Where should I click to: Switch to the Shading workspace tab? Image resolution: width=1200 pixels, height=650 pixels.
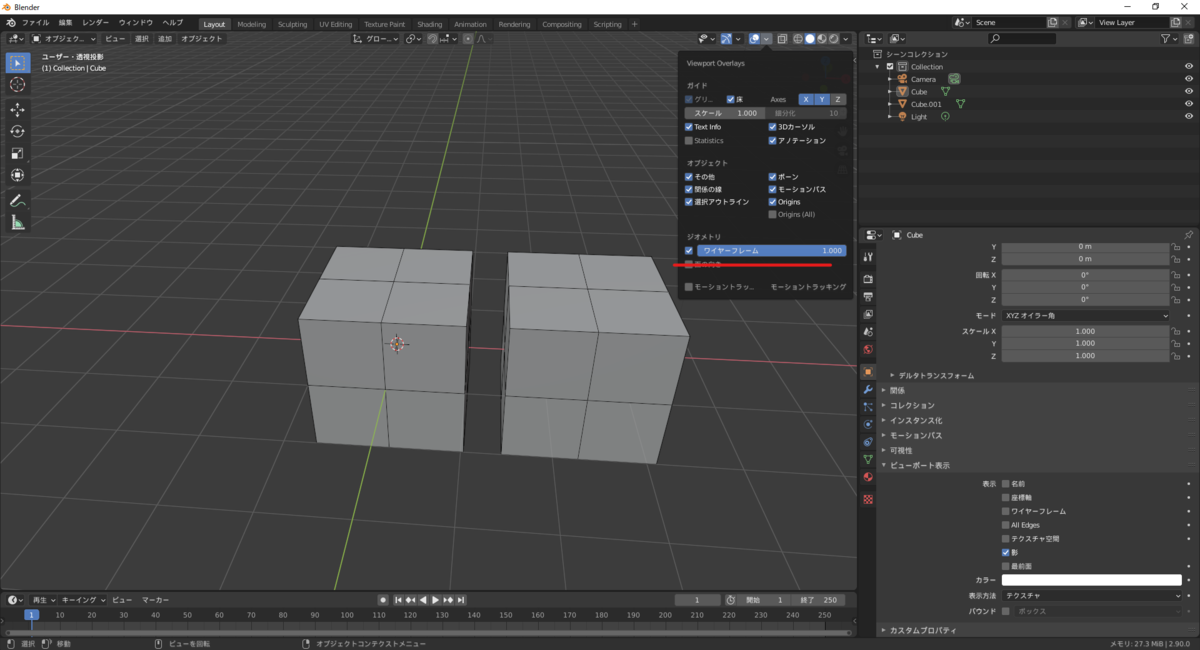coord(430,24)
